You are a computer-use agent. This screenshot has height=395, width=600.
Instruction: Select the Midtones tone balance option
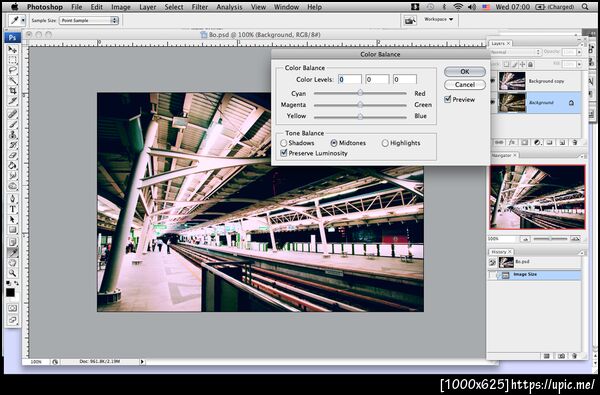pyautogui.click(x=334, y=143)
